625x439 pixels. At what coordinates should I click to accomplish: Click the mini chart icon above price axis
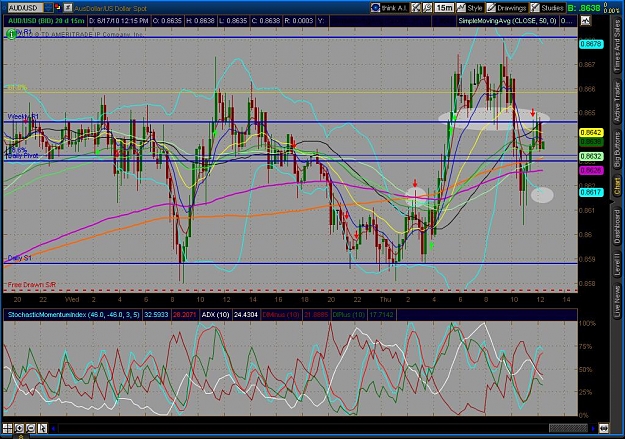585,20
